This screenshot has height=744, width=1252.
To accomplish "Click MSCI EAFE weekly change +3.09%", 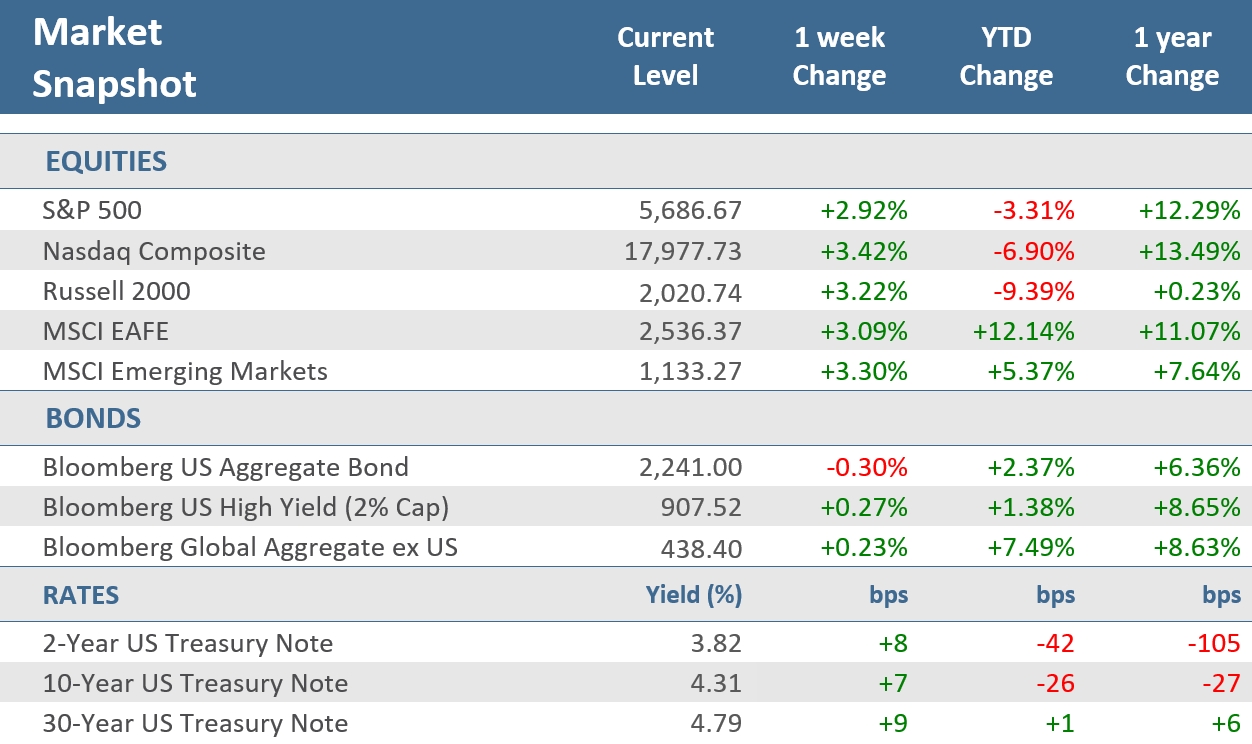I will (x=864, y=331).
